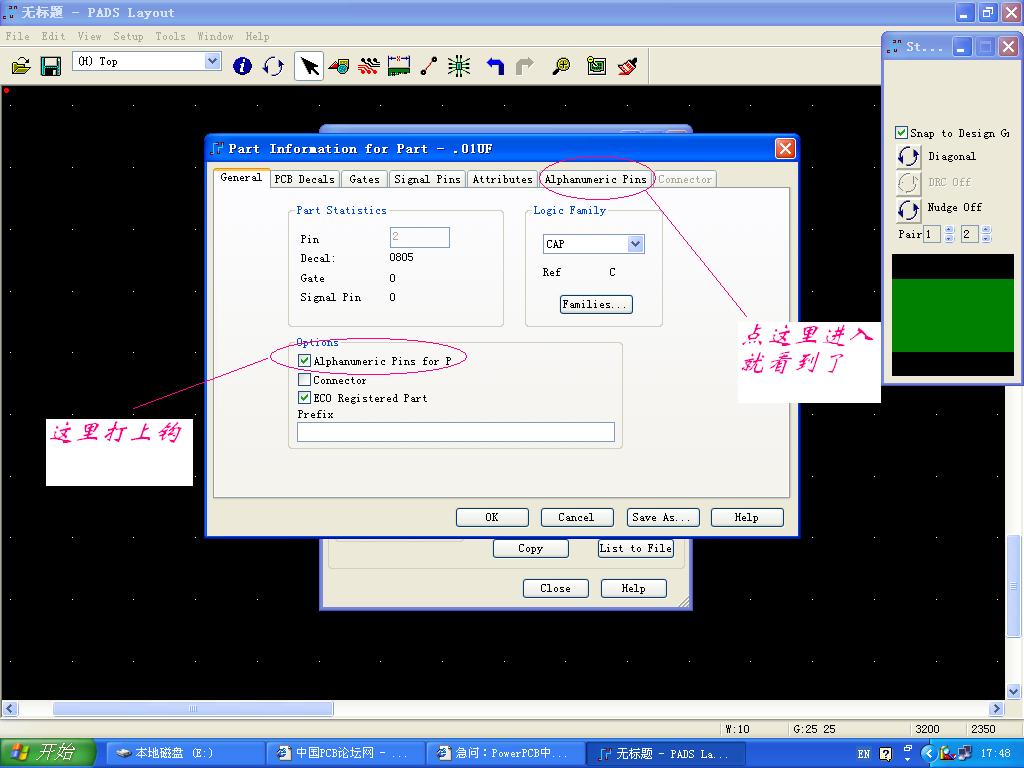Open the layer (H) Top dropdown
Screen dimensions: 1024x768
point(212,61)
